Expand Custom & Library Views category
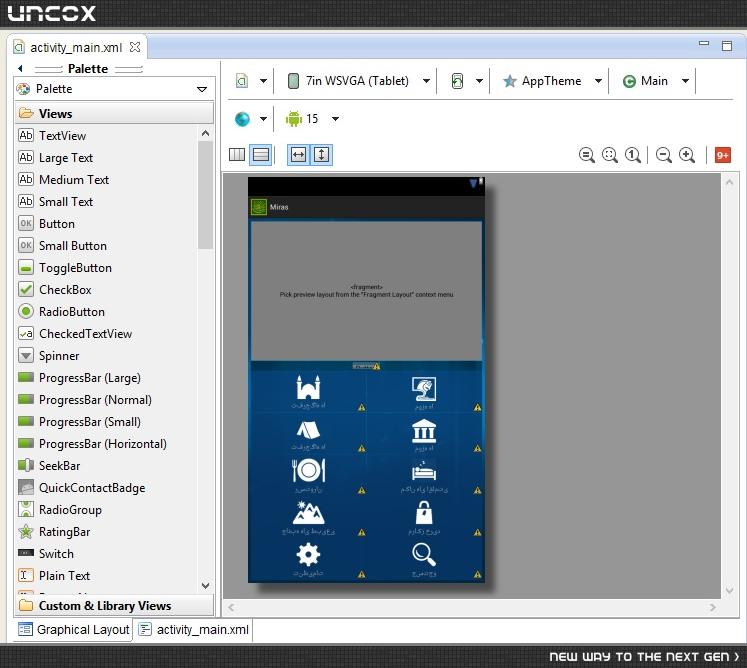 pyautogui.click(x=114, y=606)
